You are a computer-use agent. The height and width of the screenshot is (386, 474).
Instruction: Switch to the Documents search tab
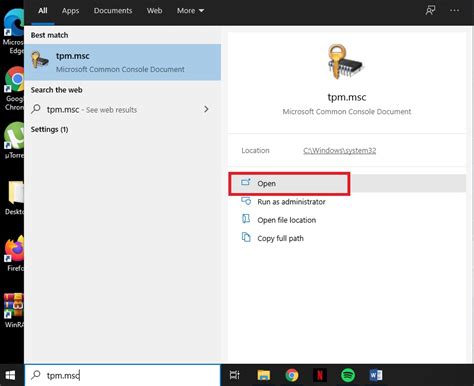coord(113,11)
